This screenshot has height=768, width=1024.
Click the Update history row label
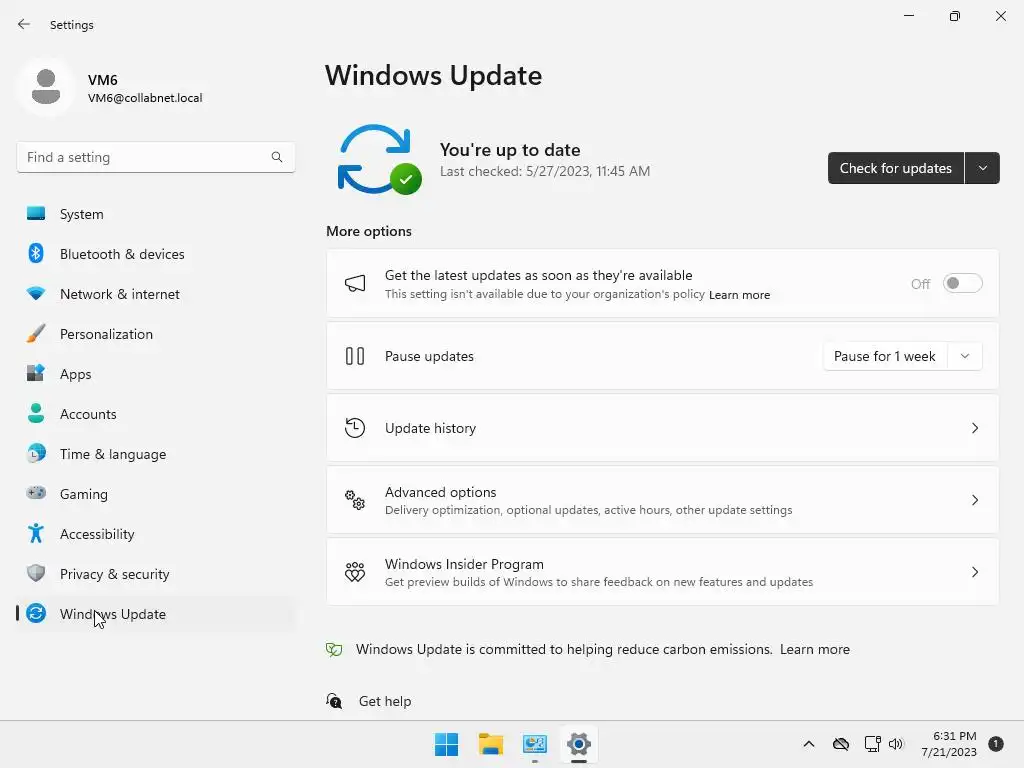430,428
